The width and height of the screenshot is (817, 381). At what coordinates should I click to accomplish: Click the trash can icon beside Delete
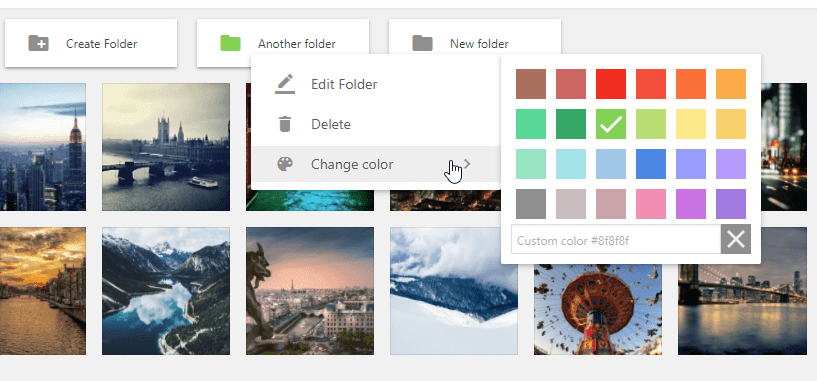tap(284, 124)
